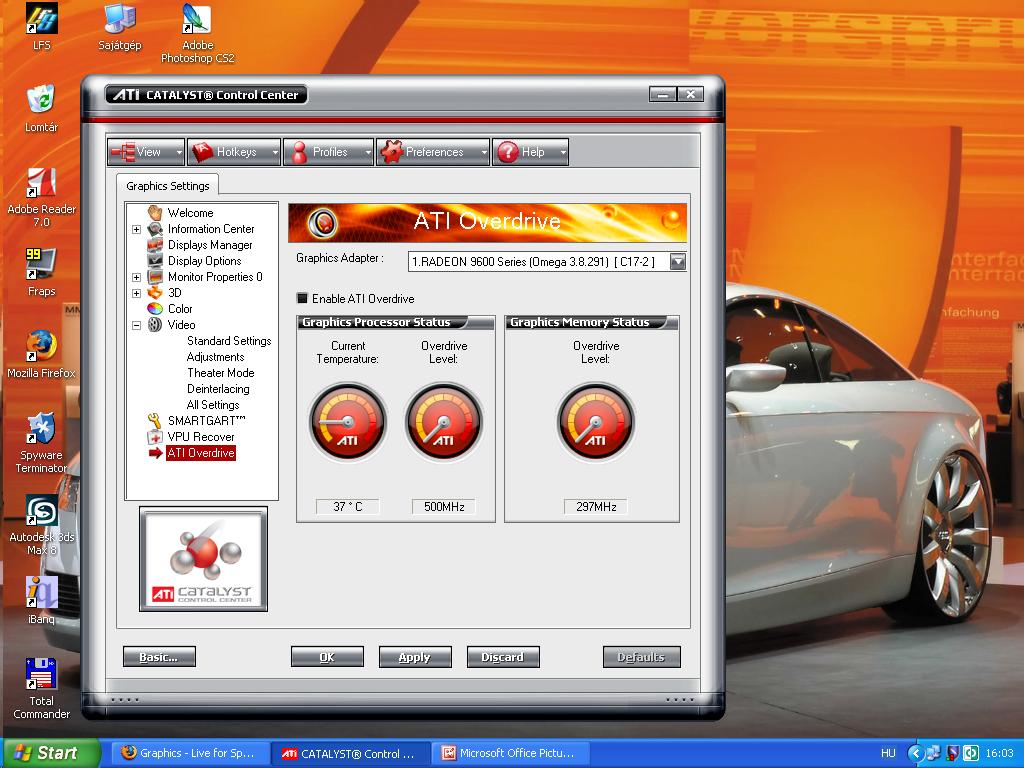The width and height of the screenshot is (1024, 768).
Task: Select the Graphics Settings tab
Action: point(168,186)
